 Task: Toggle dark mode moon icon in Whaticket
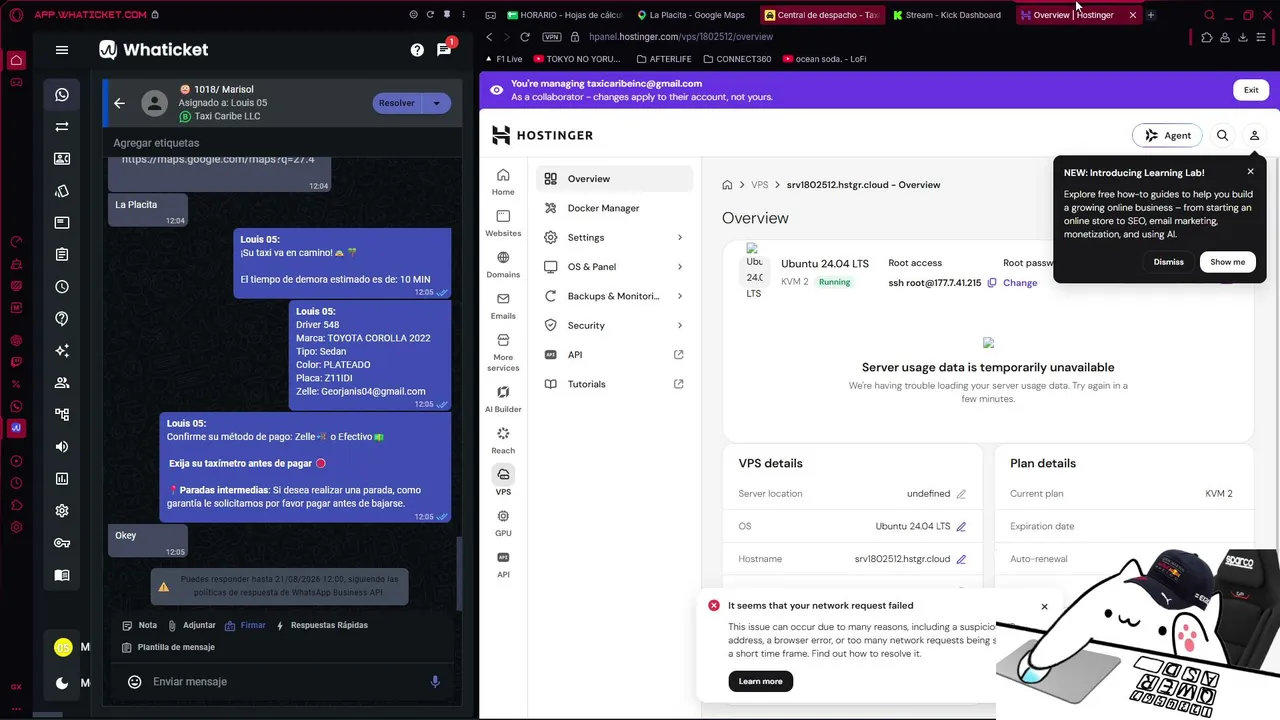pos(62,683)
